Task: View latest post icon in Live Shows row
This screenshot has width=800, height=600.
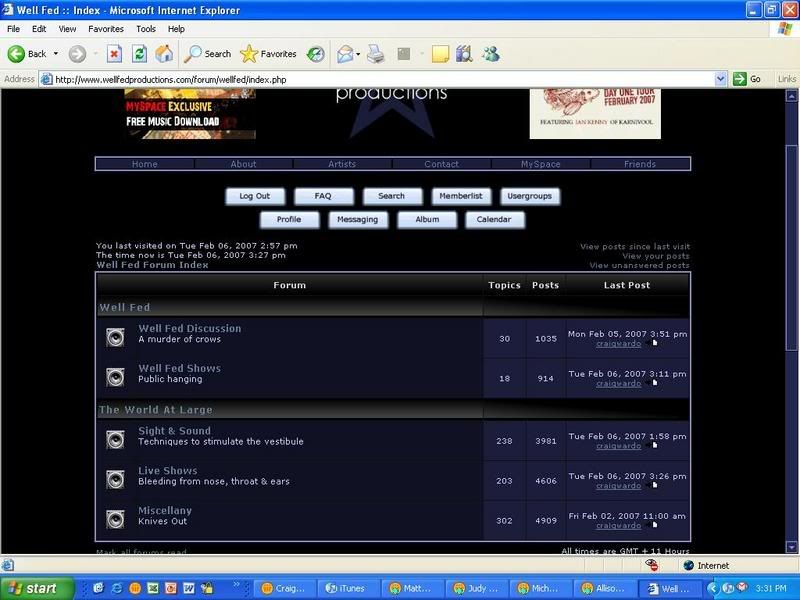Action: click(652, 485)
